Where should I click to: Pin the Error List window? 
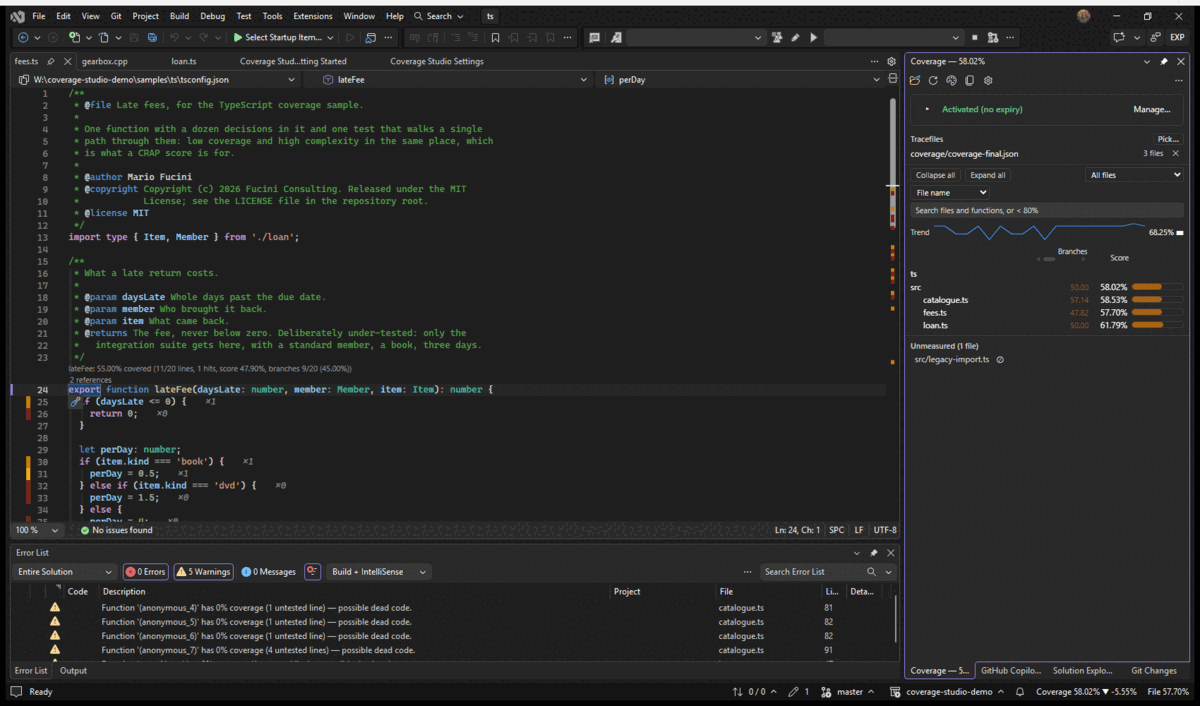pos(874,553)
